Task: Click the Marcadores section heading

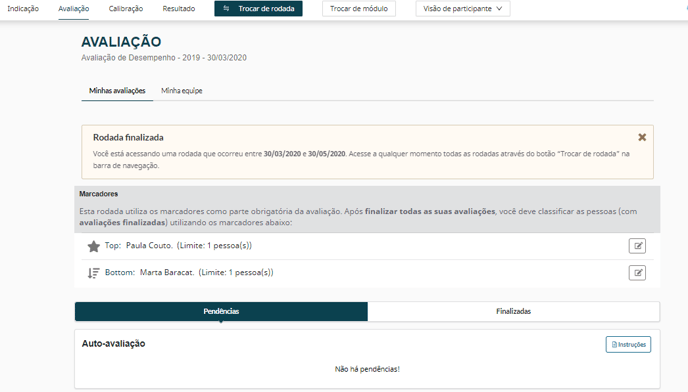Action: [x=99, y=194]
